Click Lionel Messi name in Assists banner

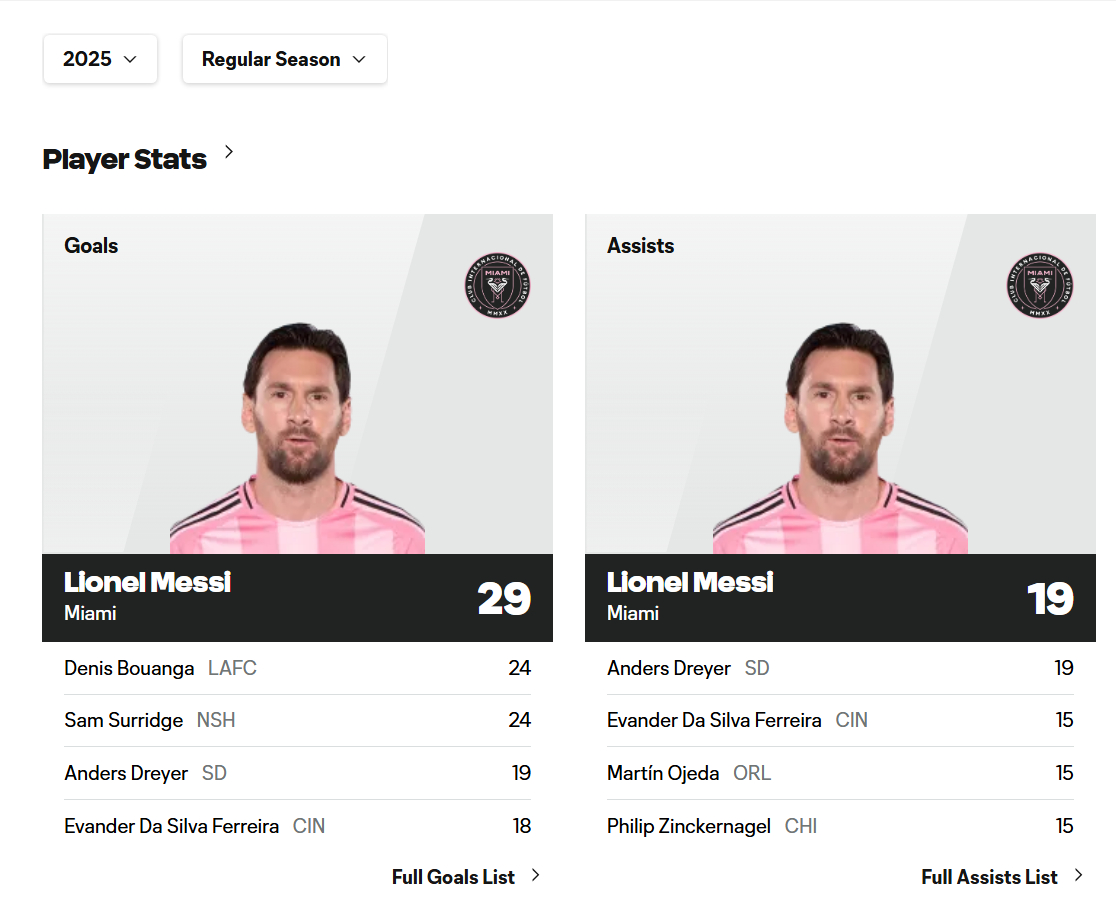(x=690, y=582)
